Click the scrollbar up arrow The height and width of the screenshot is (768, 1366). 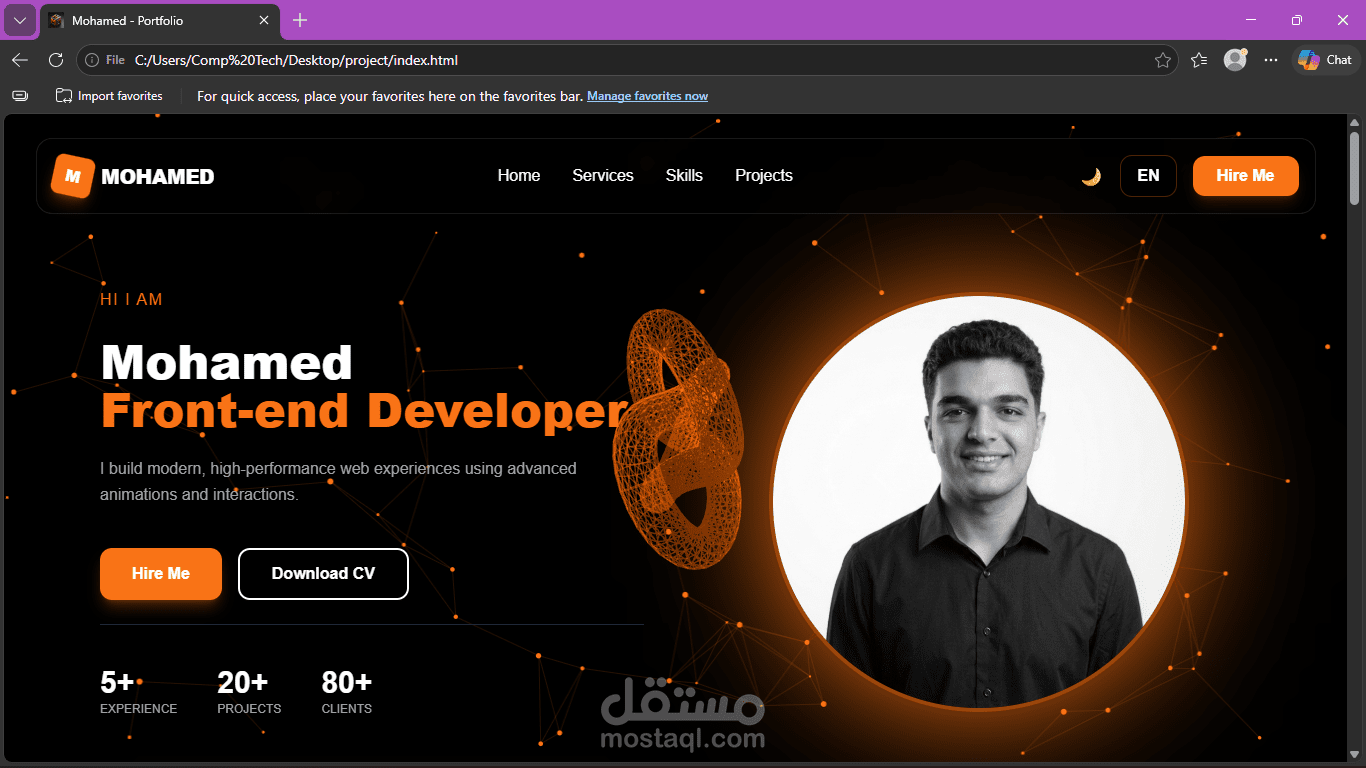click(1355, 123)
